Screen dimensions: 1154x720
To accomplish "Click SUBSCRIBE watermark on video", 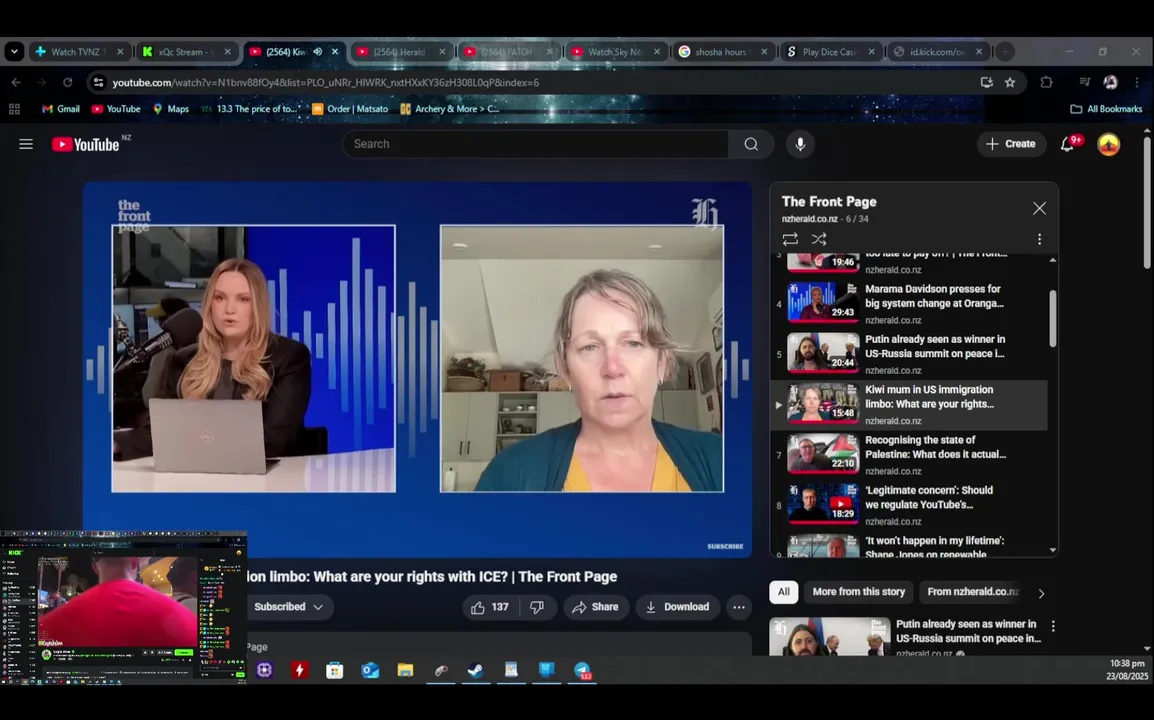I will tap(725, 546).
